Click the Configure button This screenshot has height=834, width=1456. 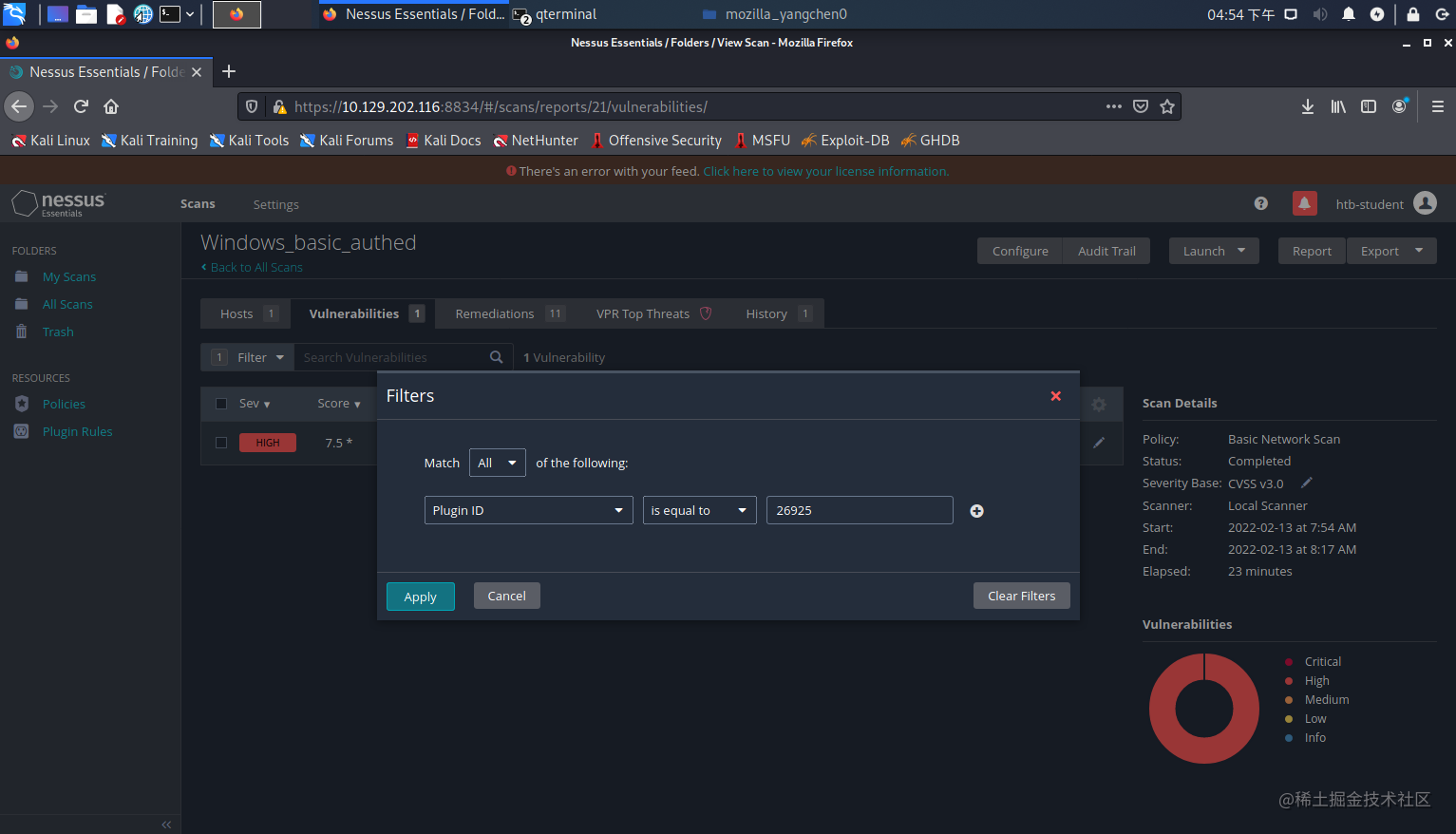coord(1020,251)
